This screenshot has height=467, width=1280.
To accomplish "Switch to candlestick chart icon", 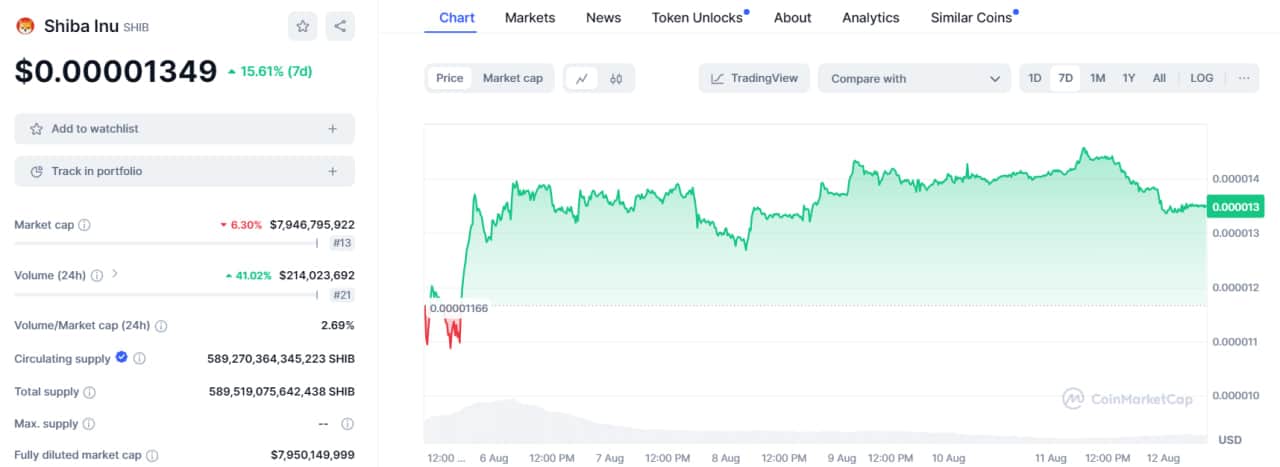I will pos(616,78).
